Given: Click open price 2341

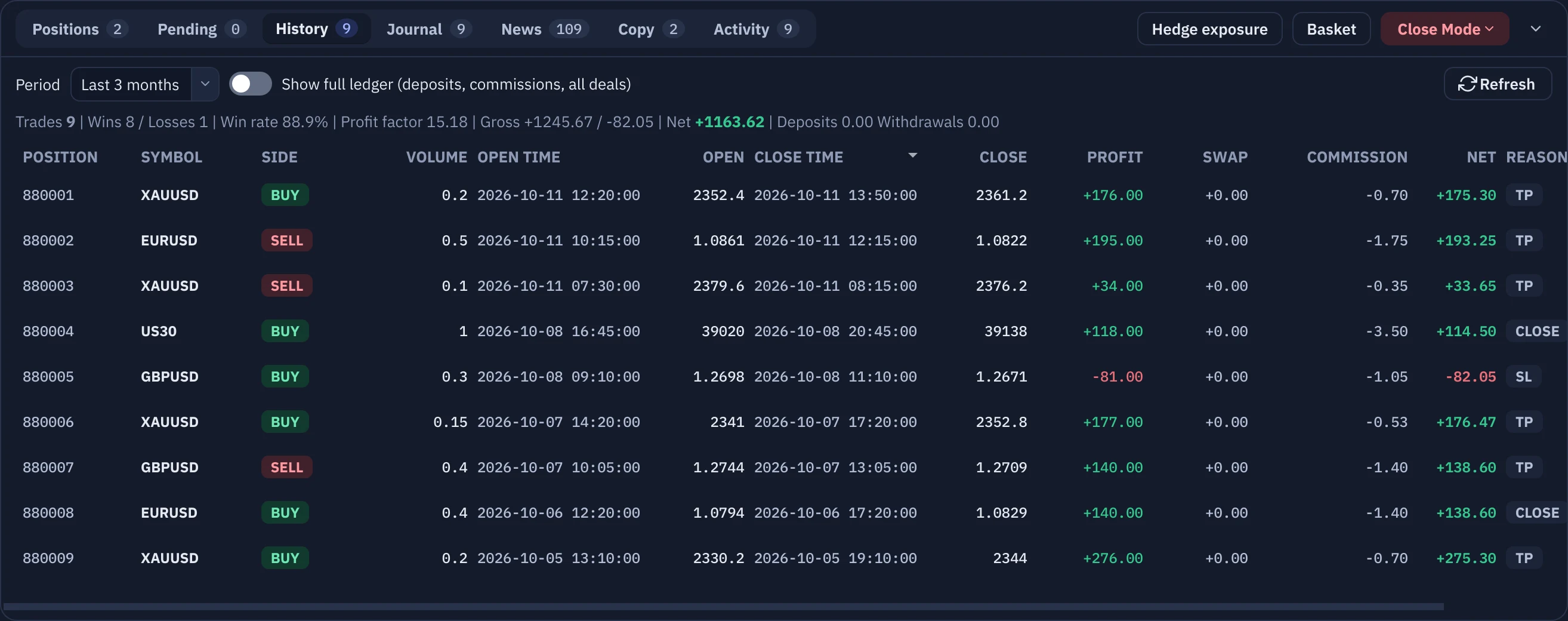Looking at the screenshot, I should click(x=727, y=422).
